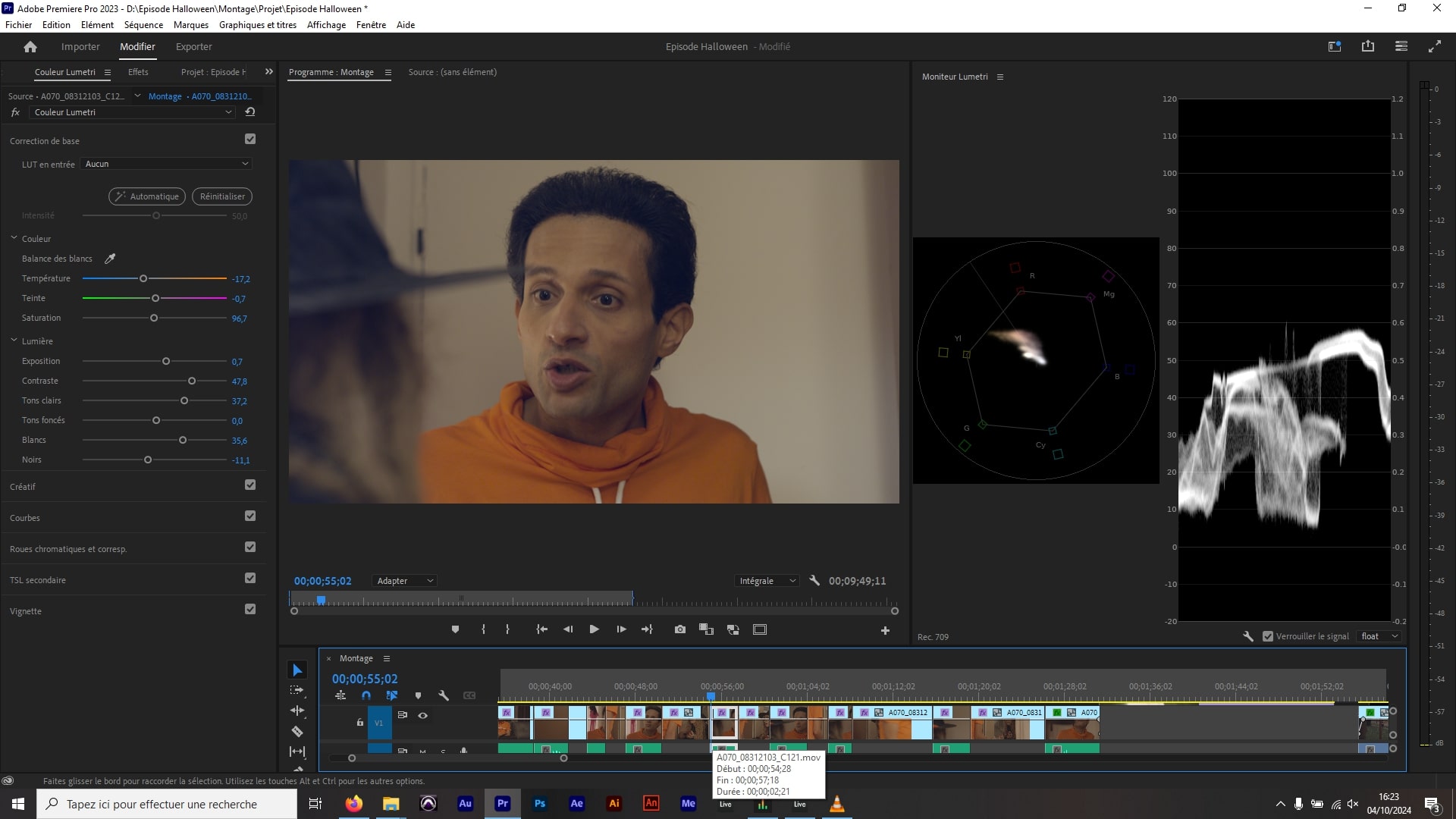
Task: Disable the Créatif section checkbox
Action: [x=250, y=485]
